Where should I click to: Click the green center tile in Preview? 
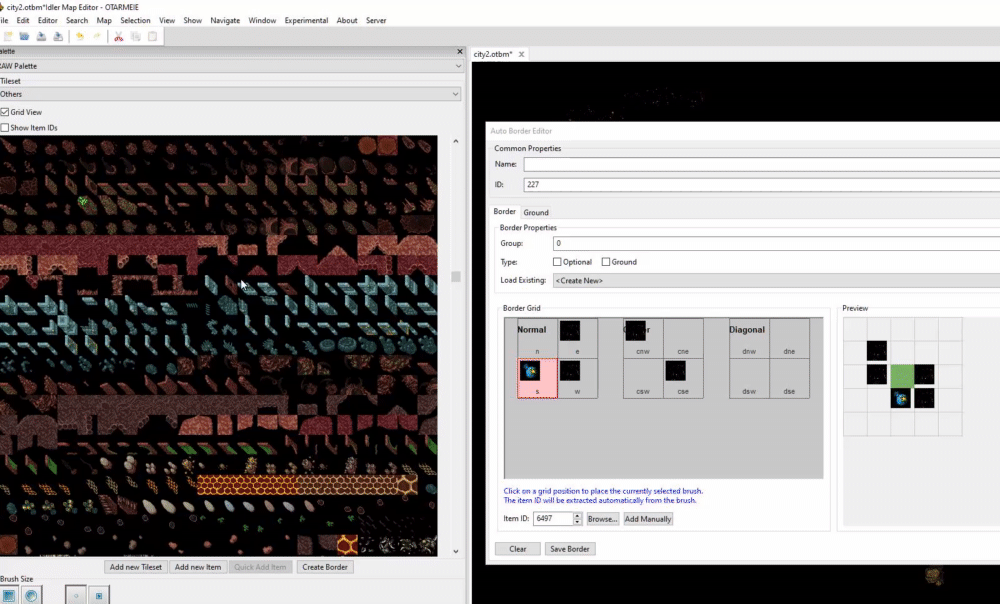click(x=902, y=375)
